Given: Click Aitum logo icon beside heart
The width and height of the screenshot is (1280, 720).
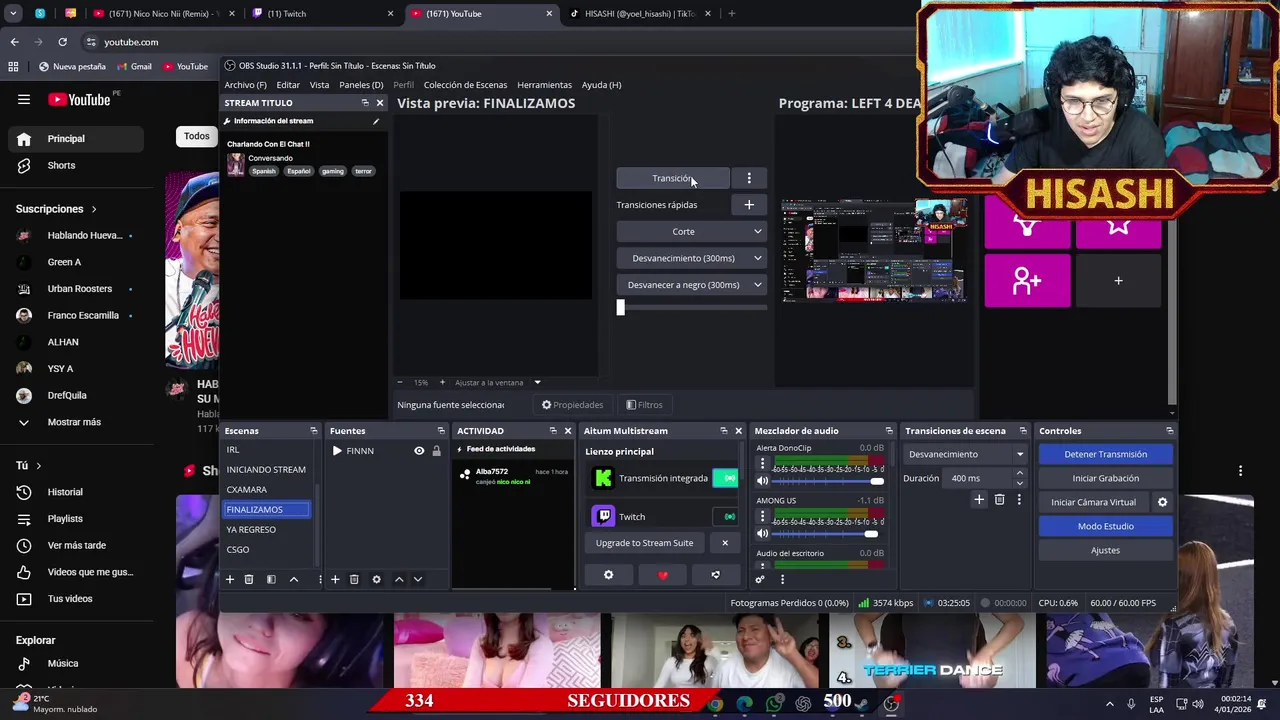Looking at the screenshot, I should (x=715, y=575).
